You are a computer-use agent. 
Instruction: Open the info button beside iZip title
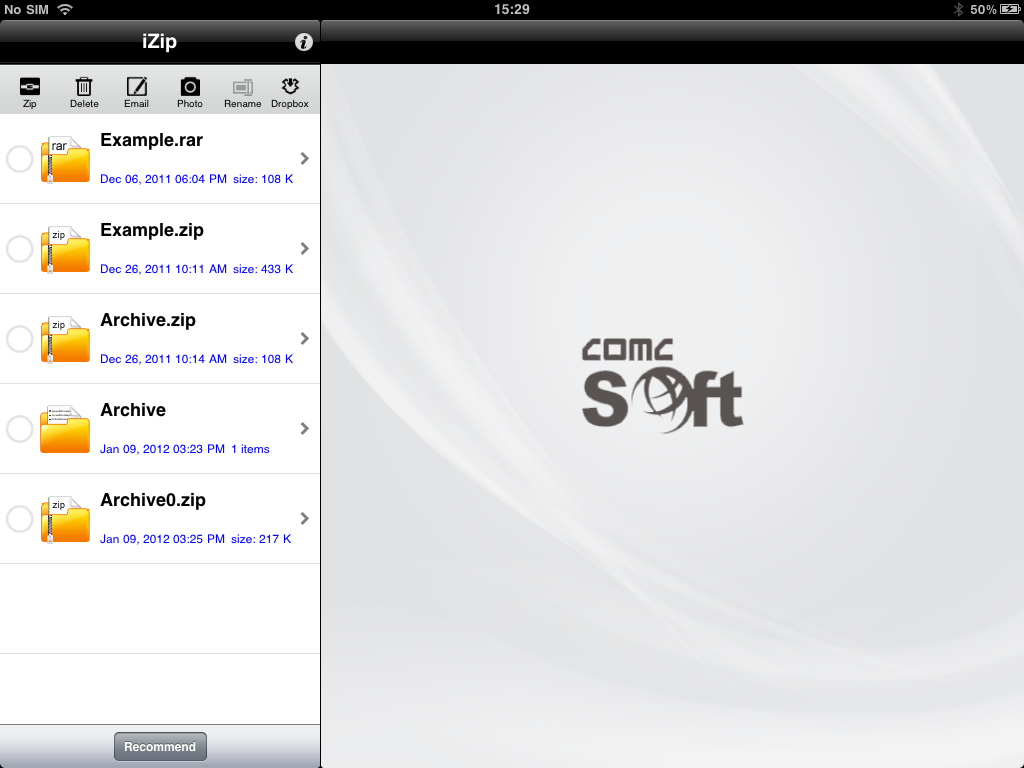pos(304,42)
